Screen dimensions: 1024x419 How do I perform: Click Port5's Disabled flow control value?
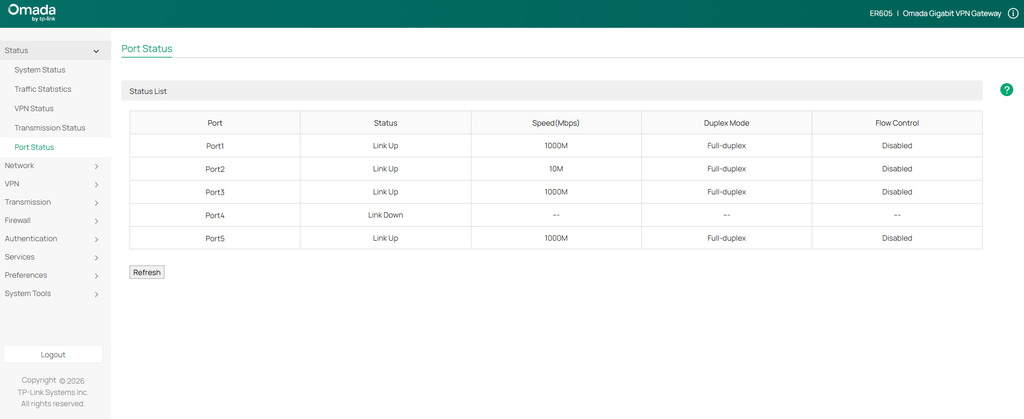point(897,238)
